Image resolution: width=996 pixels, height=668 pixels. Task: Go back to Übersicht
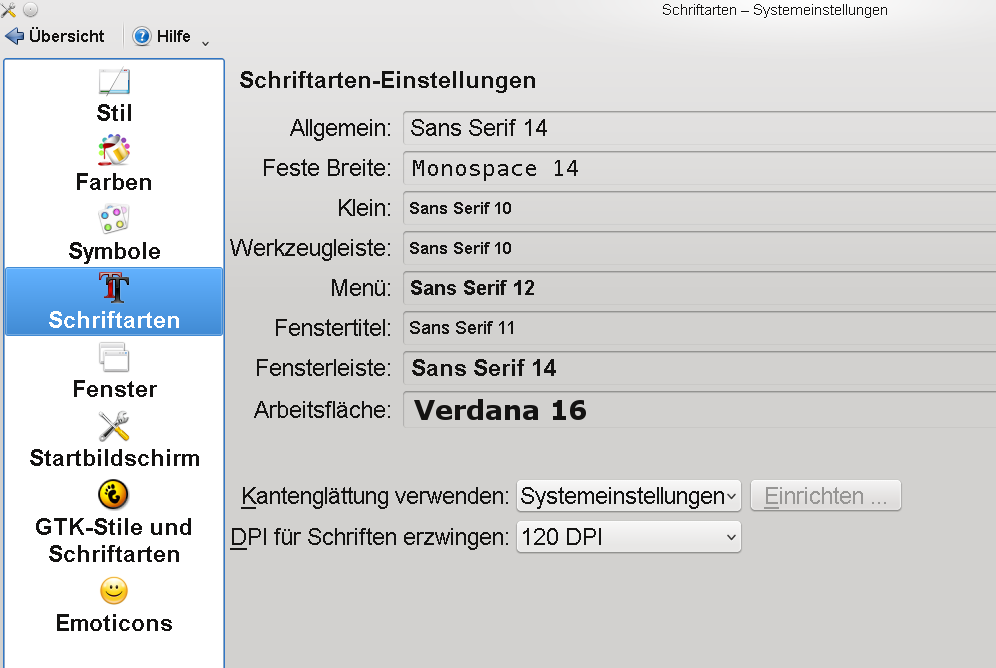tap(56, 36)
